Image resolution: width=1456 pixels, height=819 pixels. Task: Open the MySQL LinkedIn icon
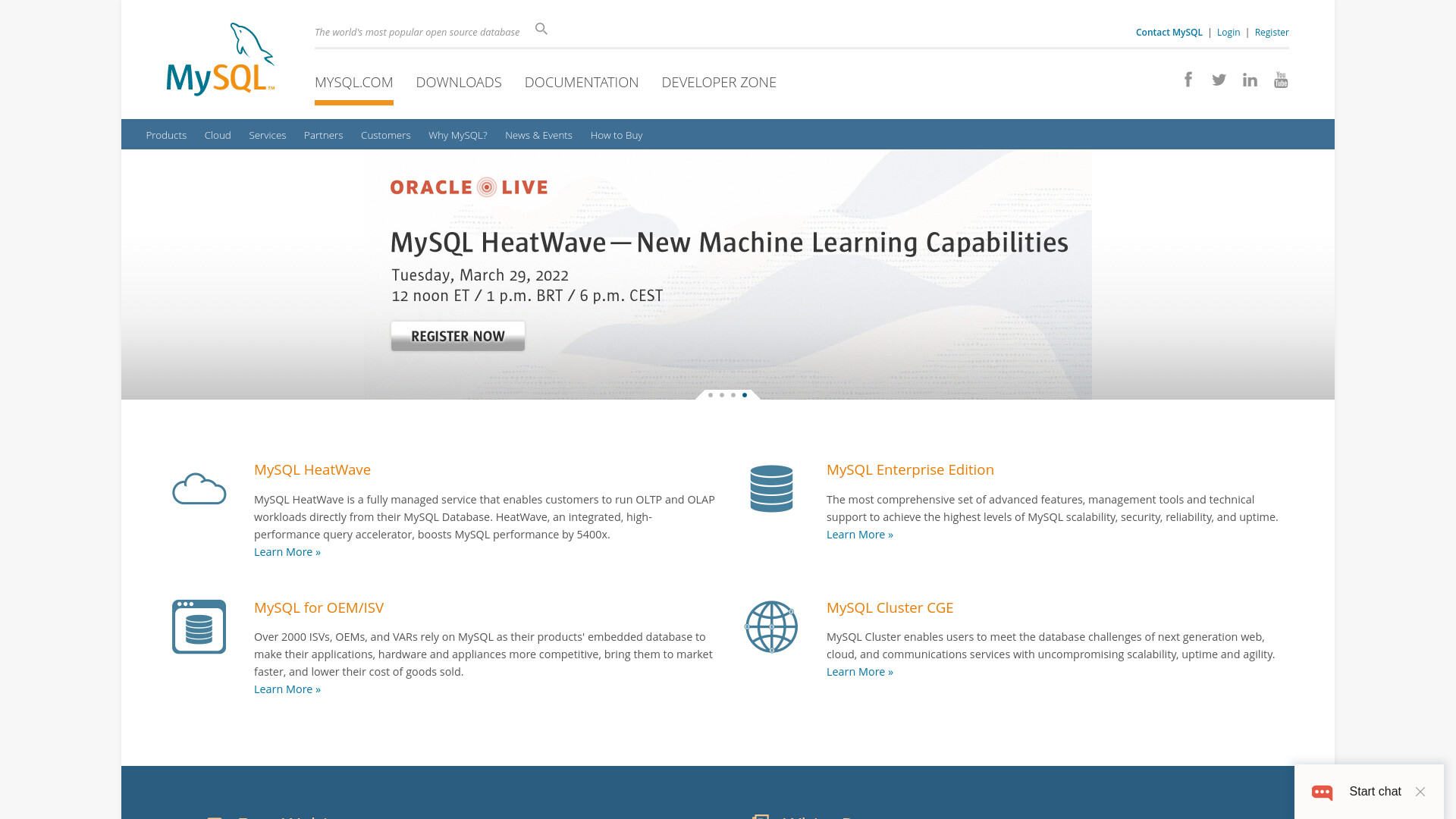point(1250,80)
